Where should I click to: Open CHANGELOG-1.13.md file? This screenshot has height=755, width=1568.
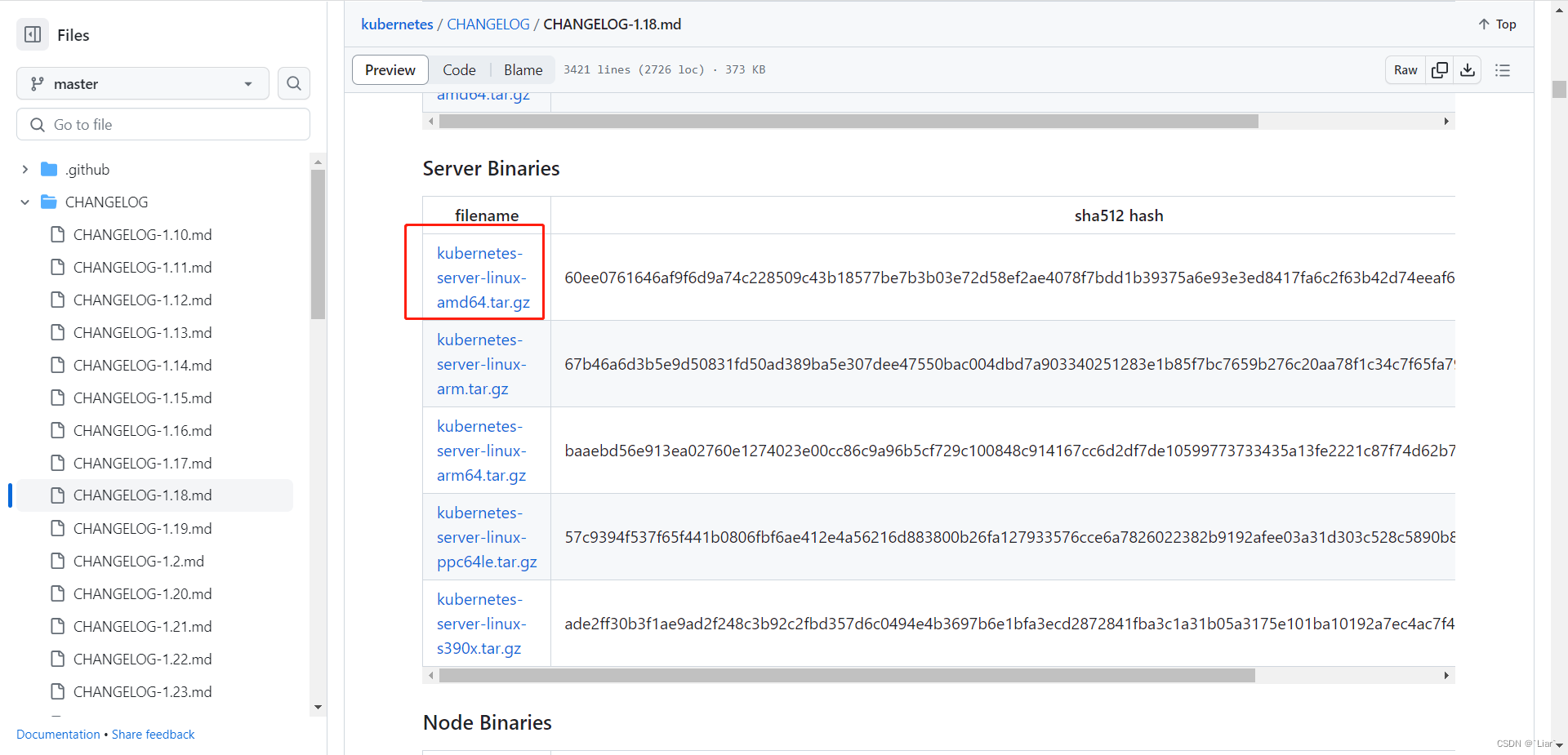[142, 333]
